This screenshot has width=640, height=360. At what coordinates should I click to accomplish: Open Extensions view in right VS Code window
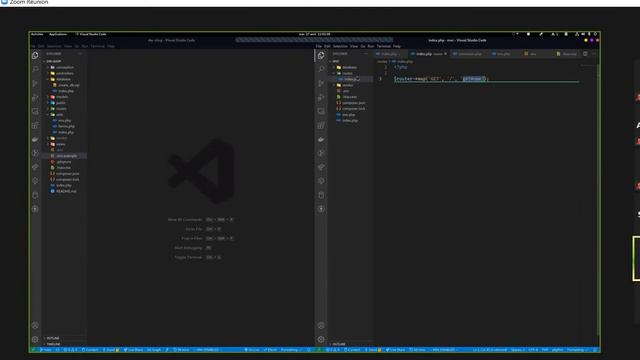click(x=321, y=125)
